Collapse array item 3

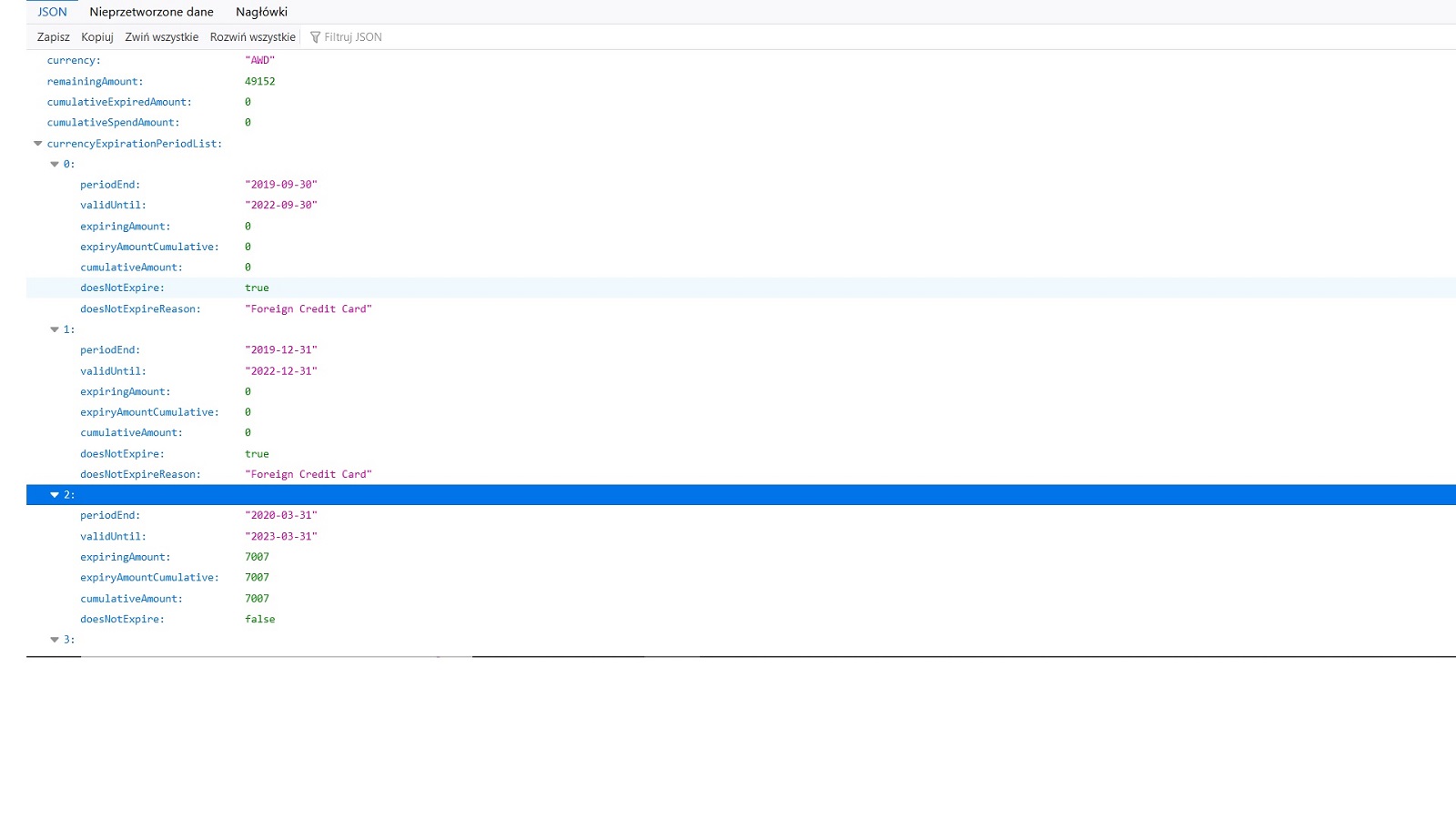(x=55, y=640)
